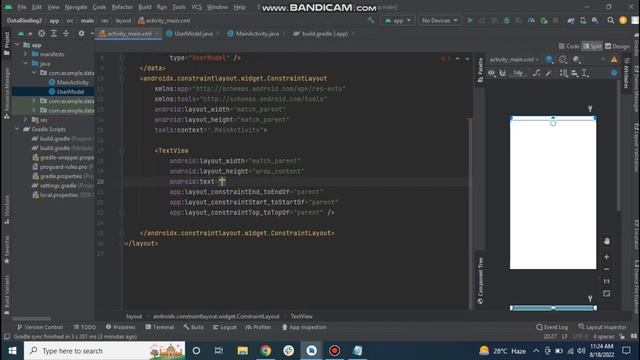Switch editor to Design view
The width and height of the screenshot is (640, 360).
tap(618, 46)
